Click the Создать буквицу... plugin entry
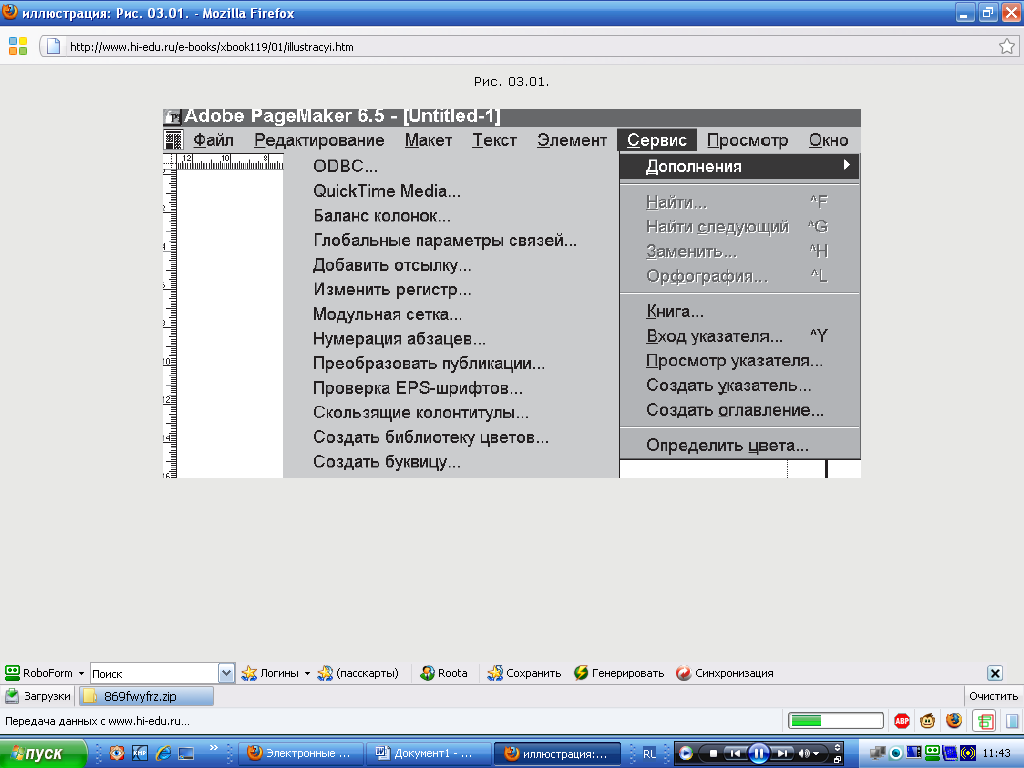1024x768 pixels. (387, 462)
